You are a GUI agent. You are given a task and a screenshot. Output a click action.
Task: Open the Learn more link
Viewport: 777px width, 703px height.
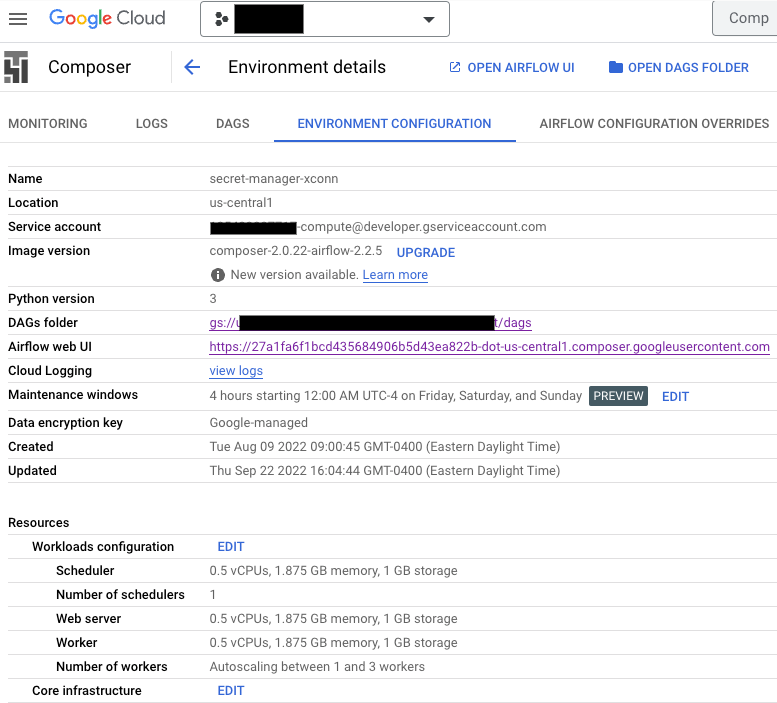(x=395, y=275)
